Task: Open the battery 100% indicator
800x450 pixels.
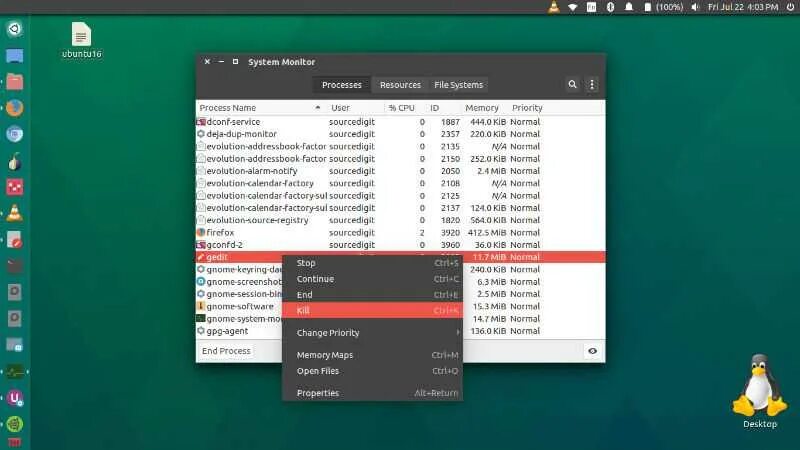Action: 663,7
